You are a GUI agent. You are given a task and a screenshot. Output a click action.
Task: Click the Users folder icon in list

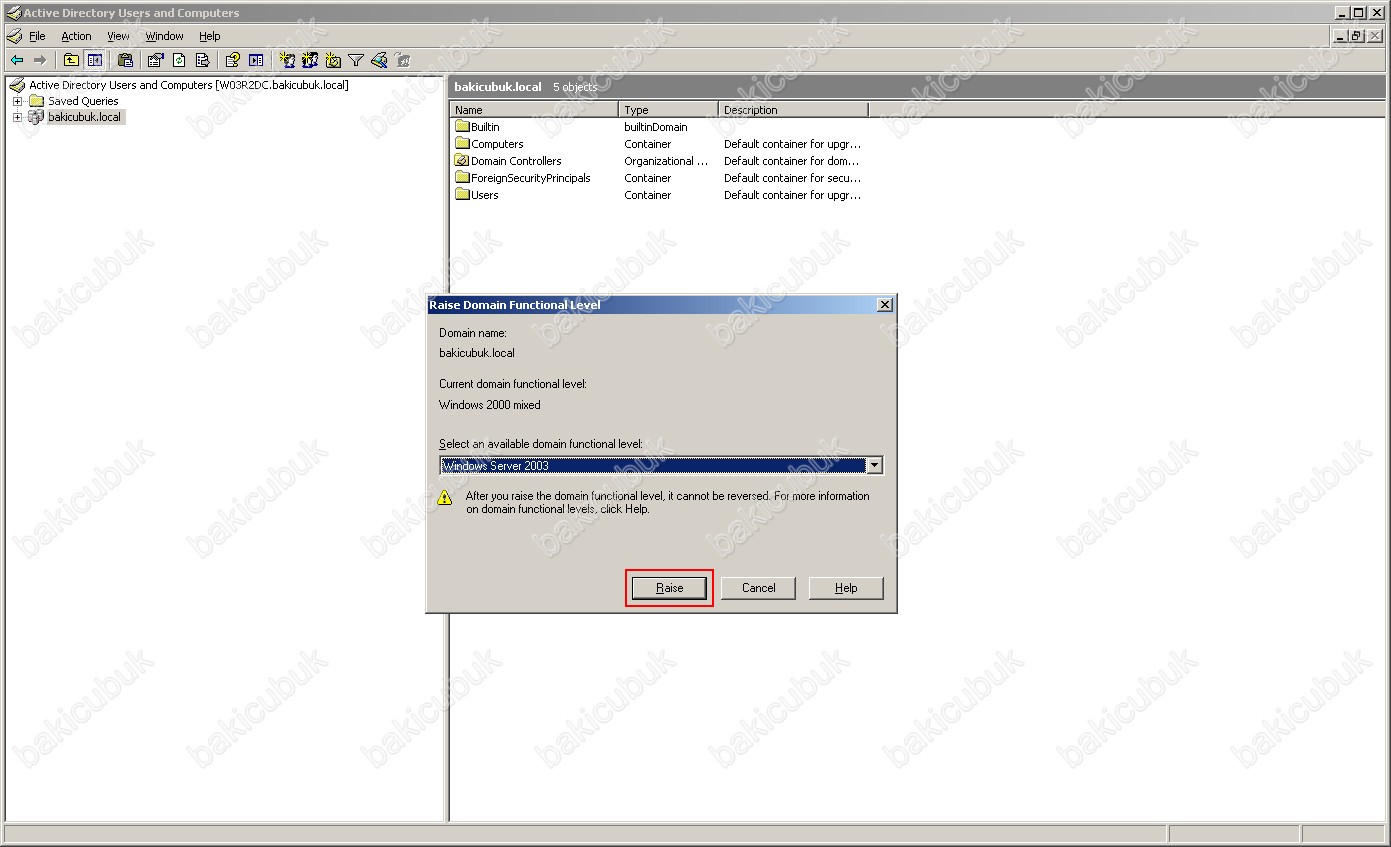pyautogui.click(x=462, y=195)
